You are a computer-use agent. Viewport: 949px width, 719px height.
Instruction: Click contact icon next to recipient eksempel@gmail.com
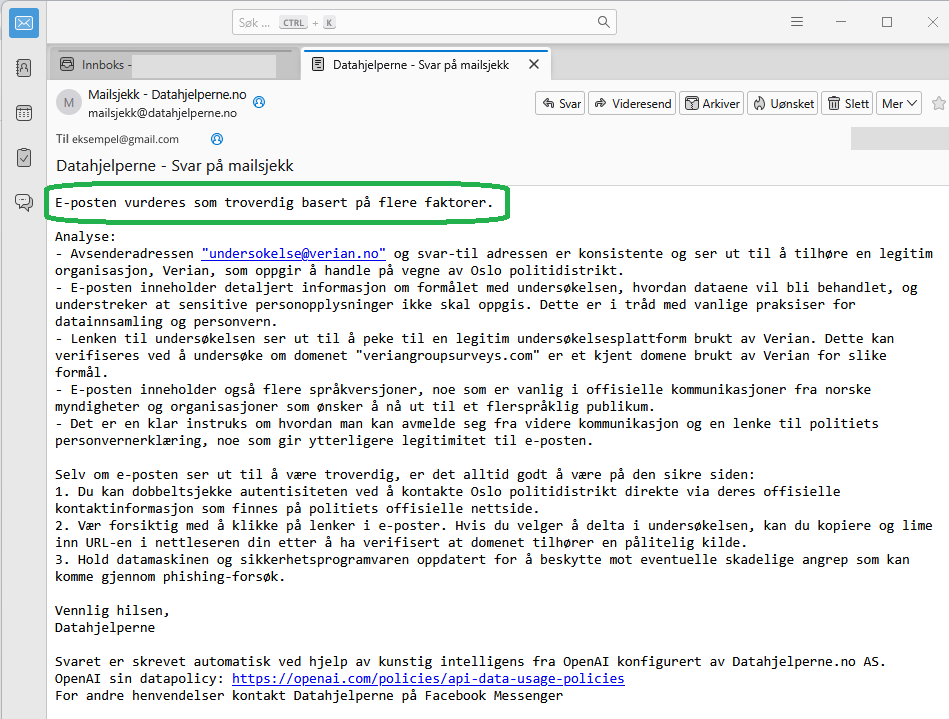217,139
